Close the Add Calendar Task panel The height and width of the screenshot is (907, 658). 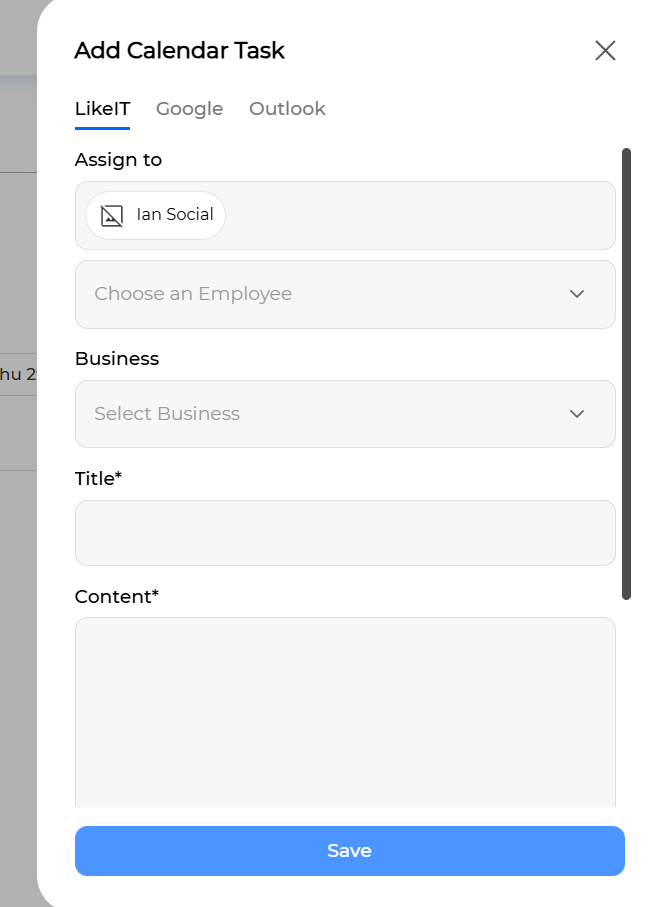(605, 50)
